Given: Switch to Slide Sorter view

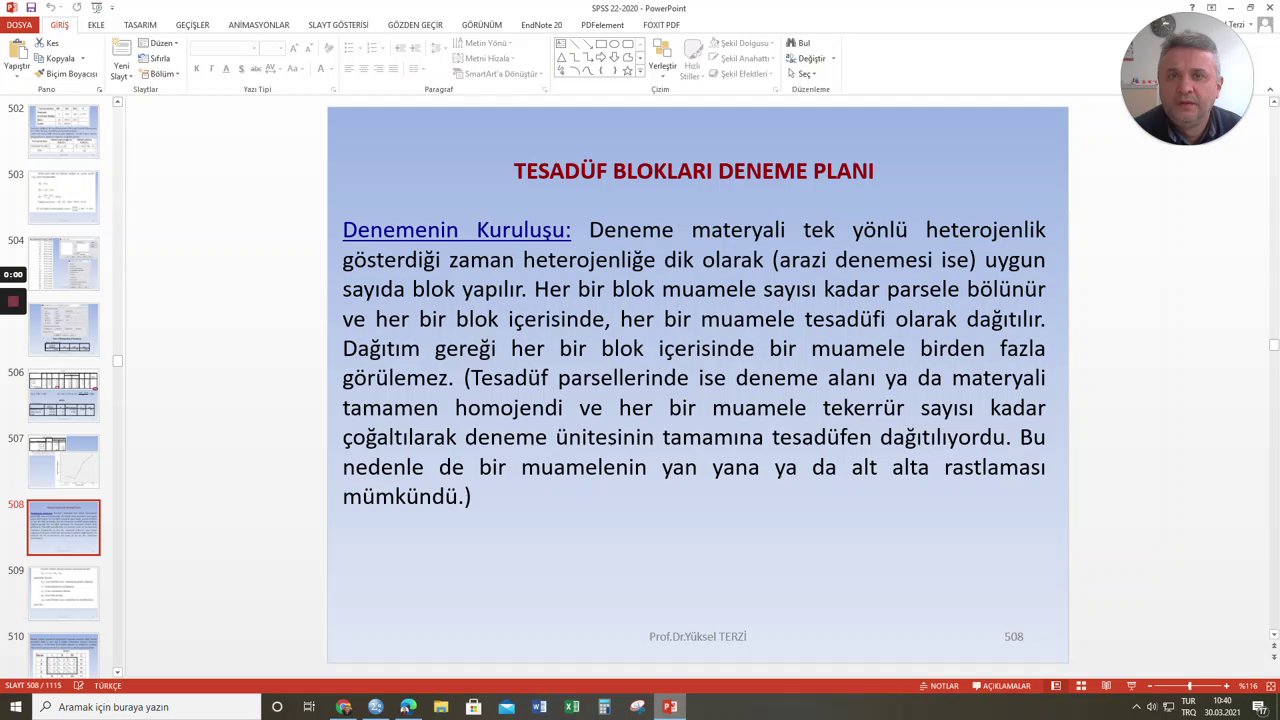Looking at the screenshot, I should pyautogui.click(x=1081, y=686).
